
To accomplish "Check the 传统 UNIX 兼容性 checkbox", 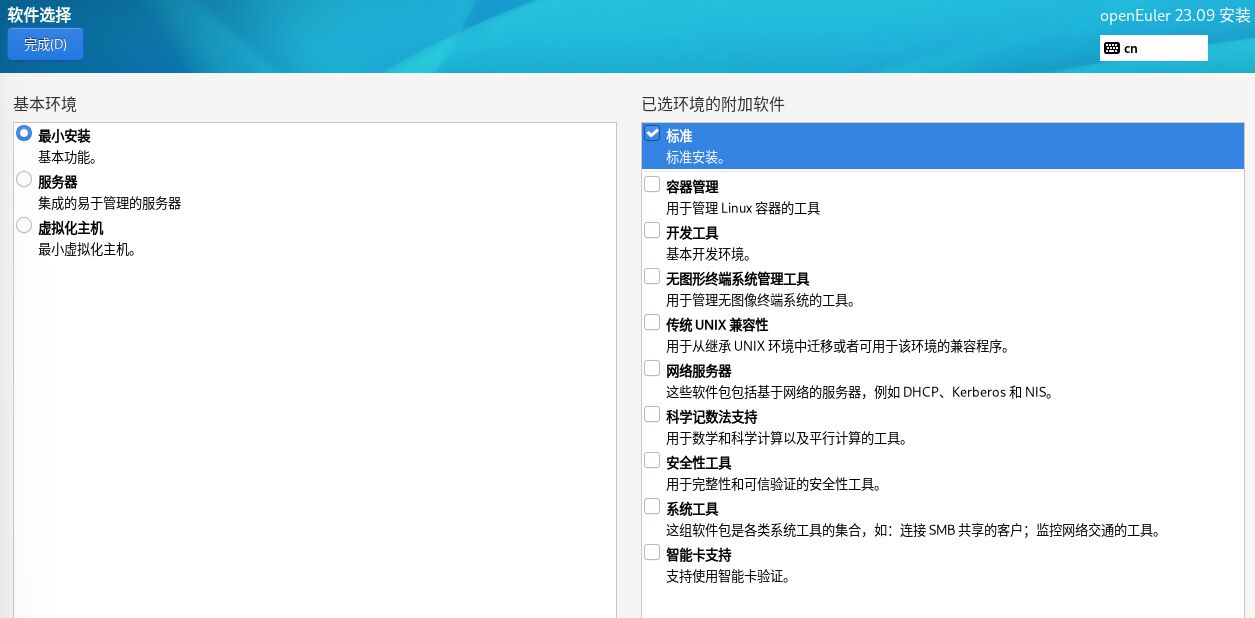I will (652, 323).
